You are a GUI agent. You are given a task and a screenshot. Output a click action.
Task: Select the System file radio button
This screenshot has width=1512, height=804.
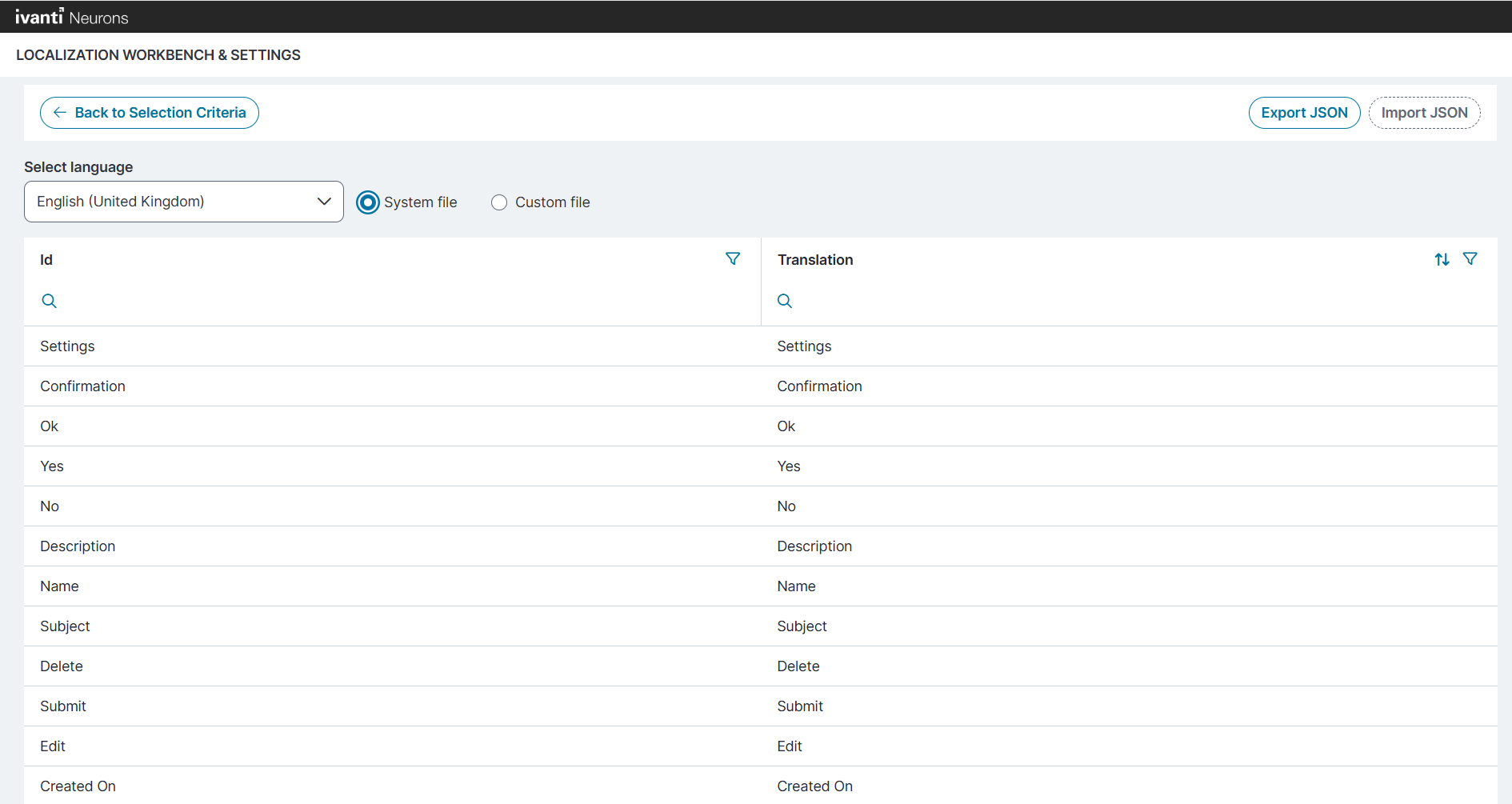tap(368, 202)
